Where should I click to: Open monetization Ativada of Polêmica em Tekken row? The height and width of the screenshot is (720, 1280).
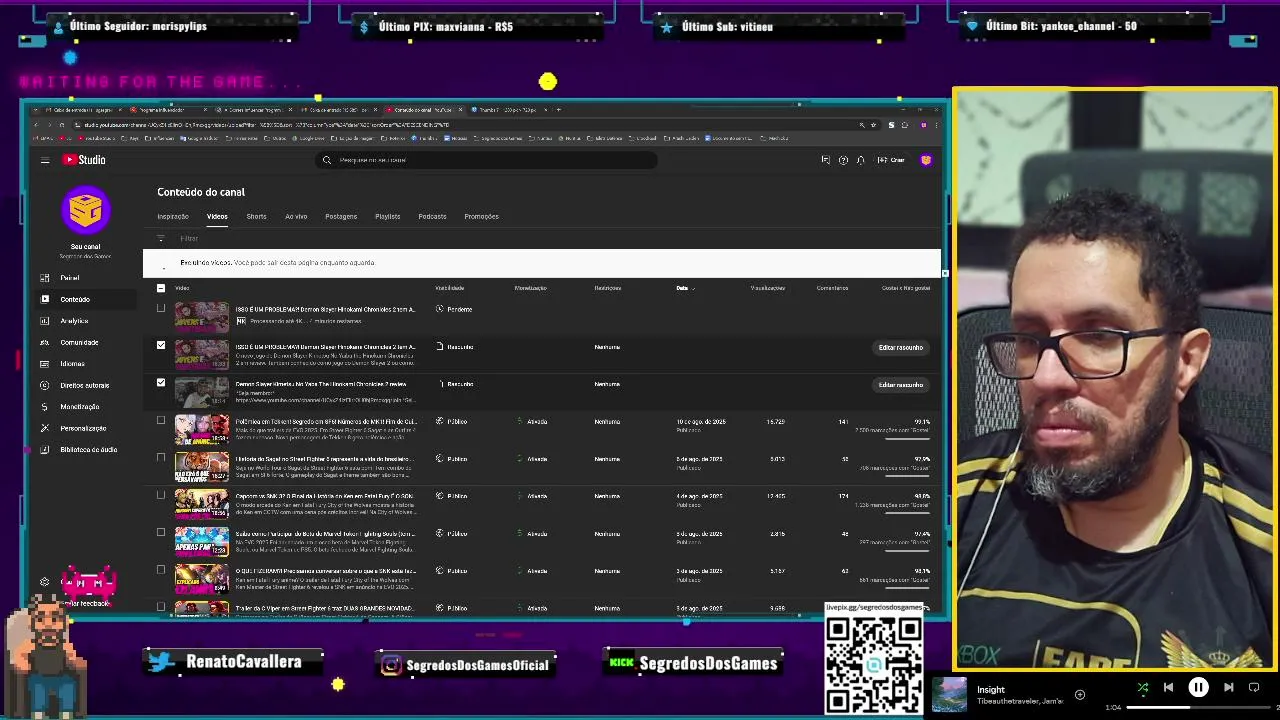pos(532,422)
